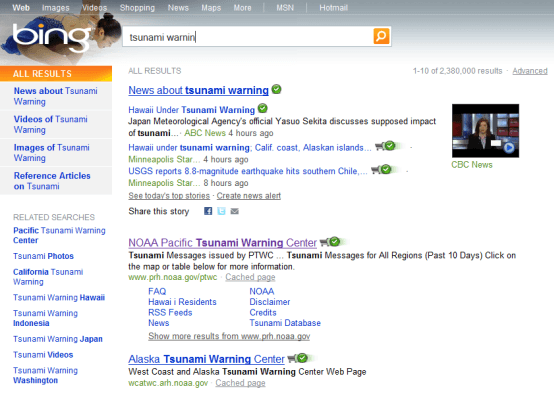Open the NOAA deep link
Viewport: 554px width, 395px height.
point(262,291)
